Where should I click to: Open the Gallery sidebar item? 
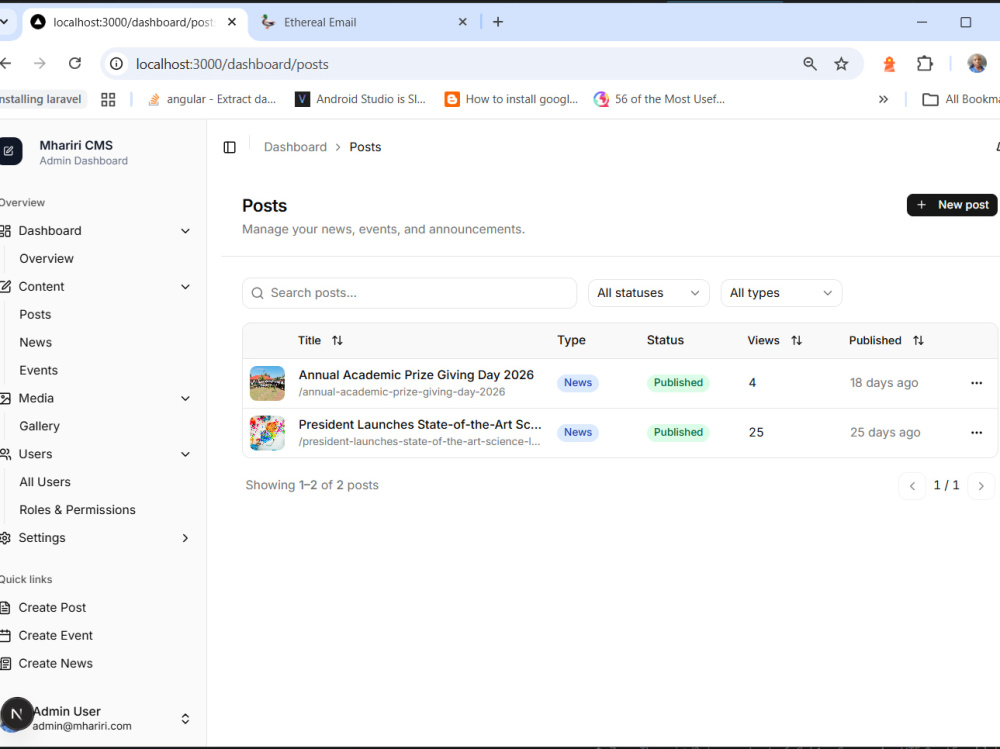[x=39, y=426]
